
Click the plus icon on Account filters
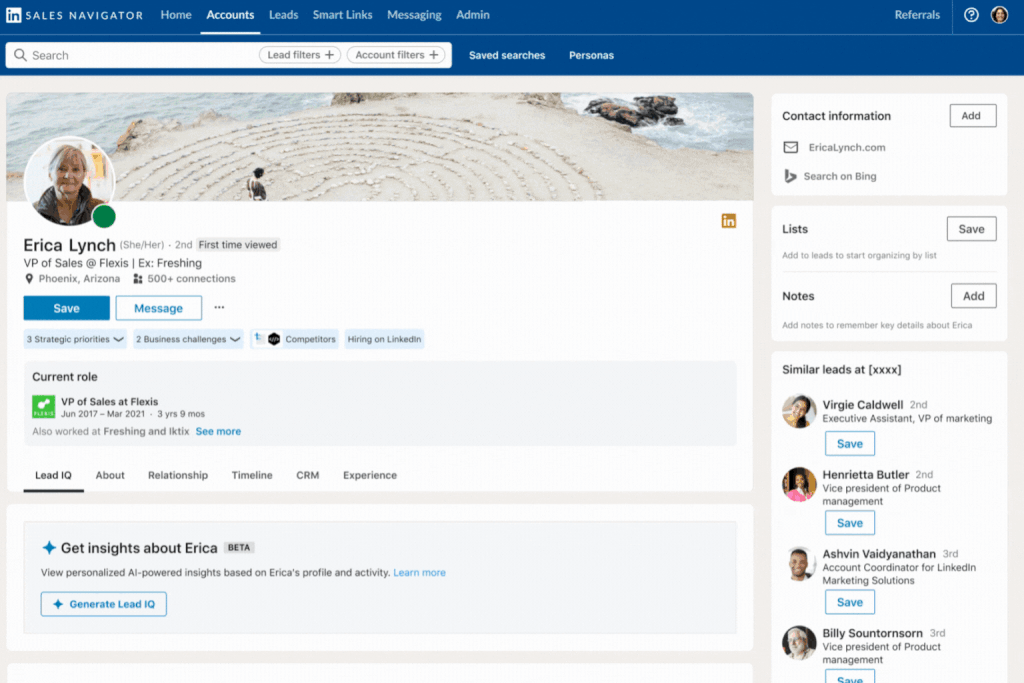click(434, 55)
